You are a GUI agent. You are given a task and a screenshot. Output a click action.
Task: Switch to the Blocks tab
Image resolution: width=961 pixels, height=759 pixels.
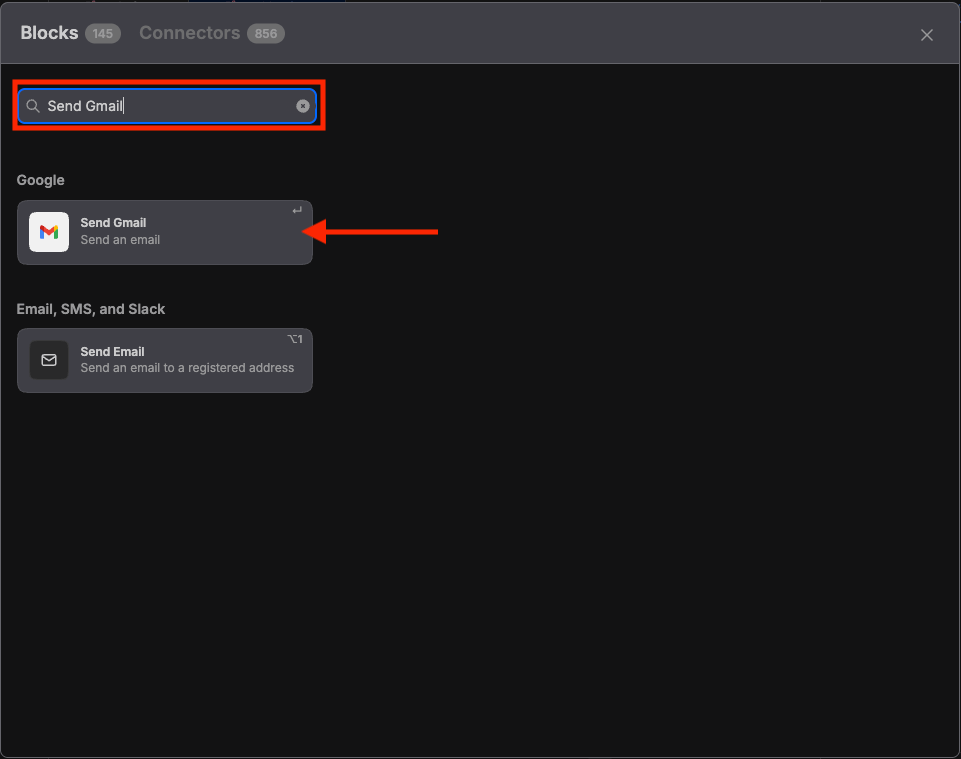tap(48, 32)
